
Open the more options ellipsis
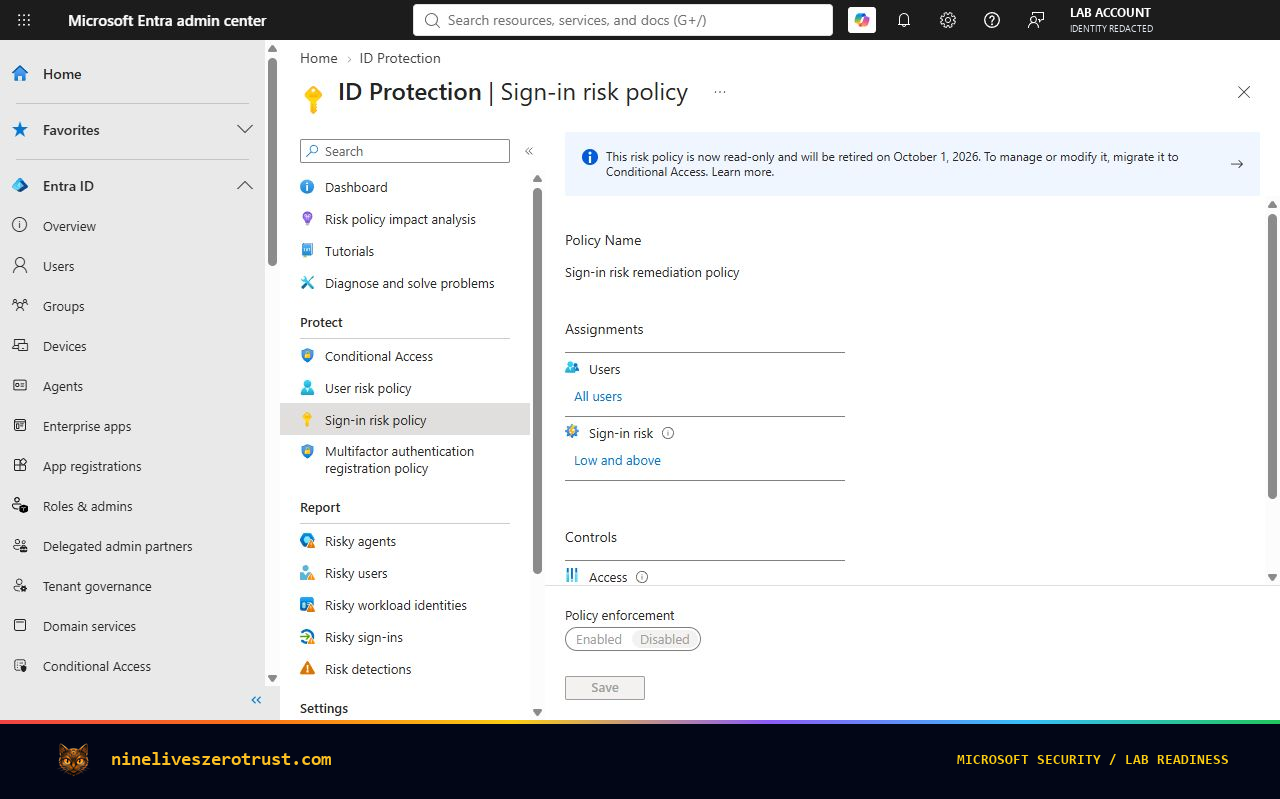pos(719,92)
